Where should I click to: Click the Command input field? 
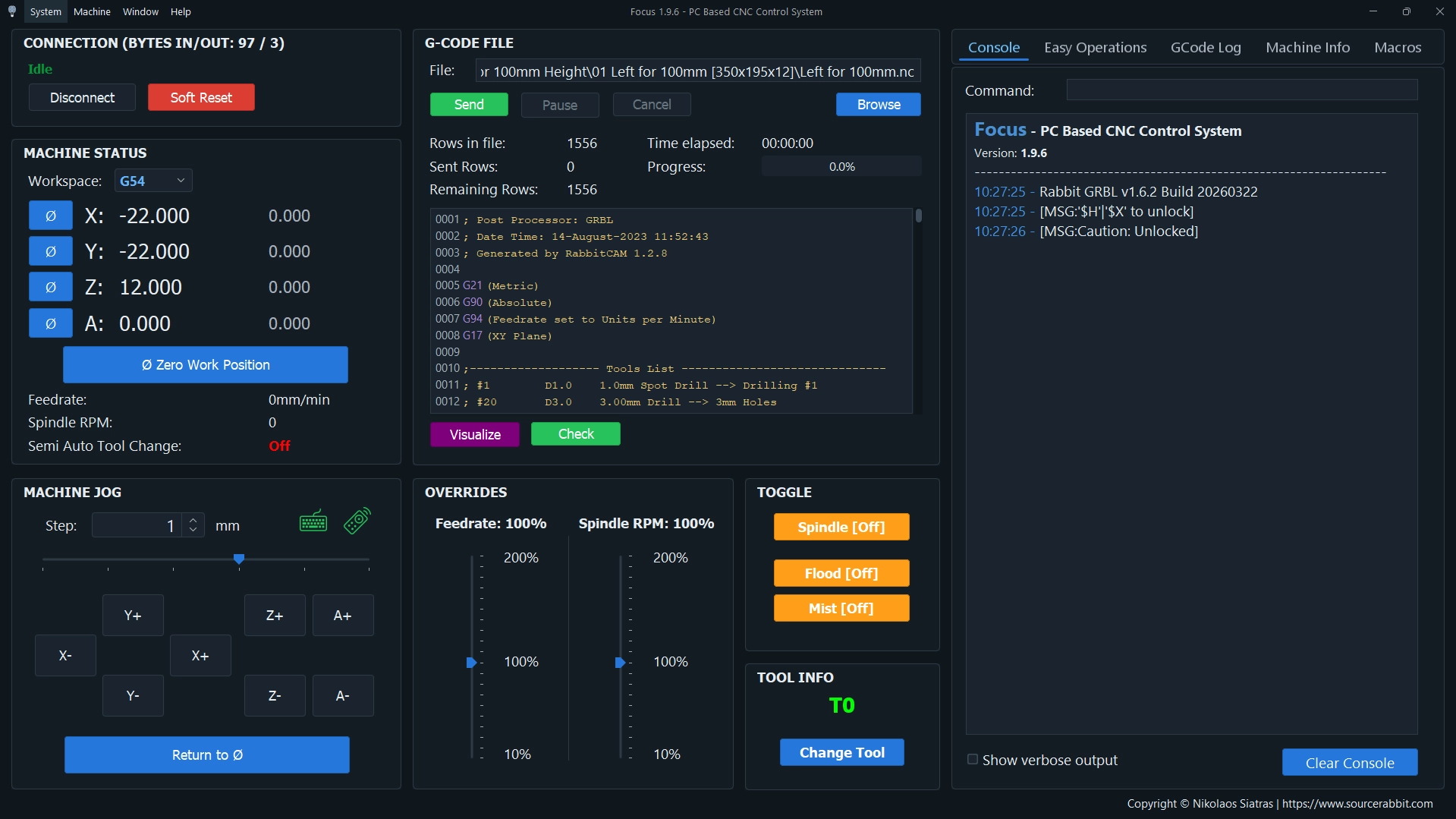[x=1242, y=90]
